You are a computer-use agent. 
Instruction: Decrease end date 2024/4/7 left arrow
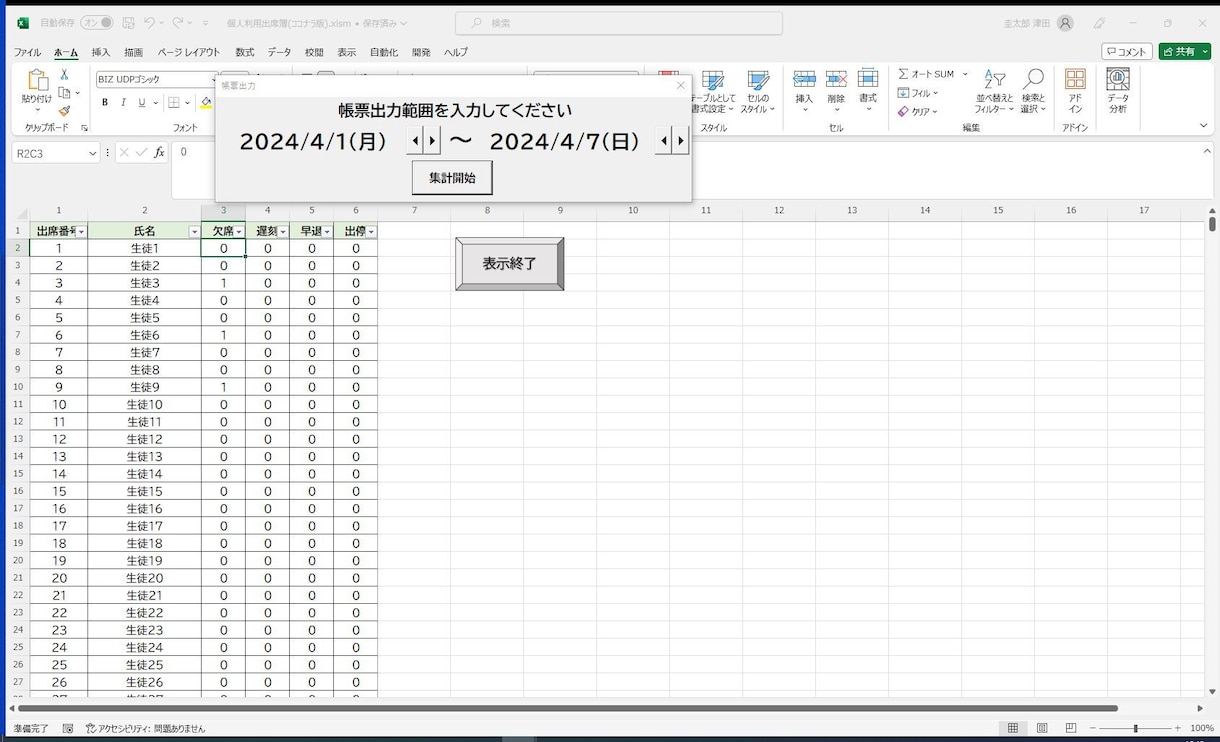tap(664, 141)
